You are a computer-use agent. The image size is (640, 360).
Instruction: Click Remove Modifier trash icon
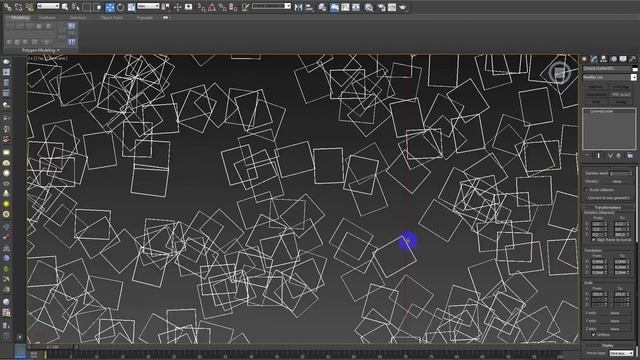click(619, 156)
